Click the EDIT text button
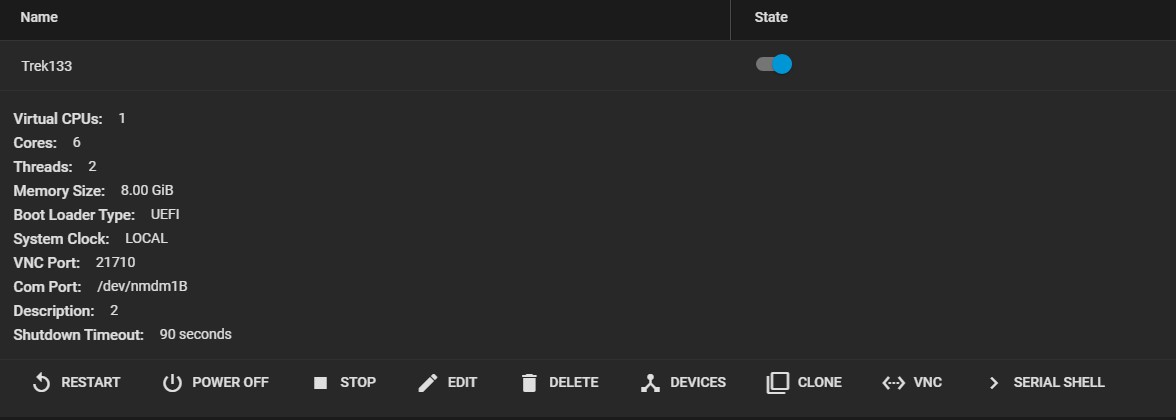This screenshot has height=420, width=1176. tap(462, 382)
